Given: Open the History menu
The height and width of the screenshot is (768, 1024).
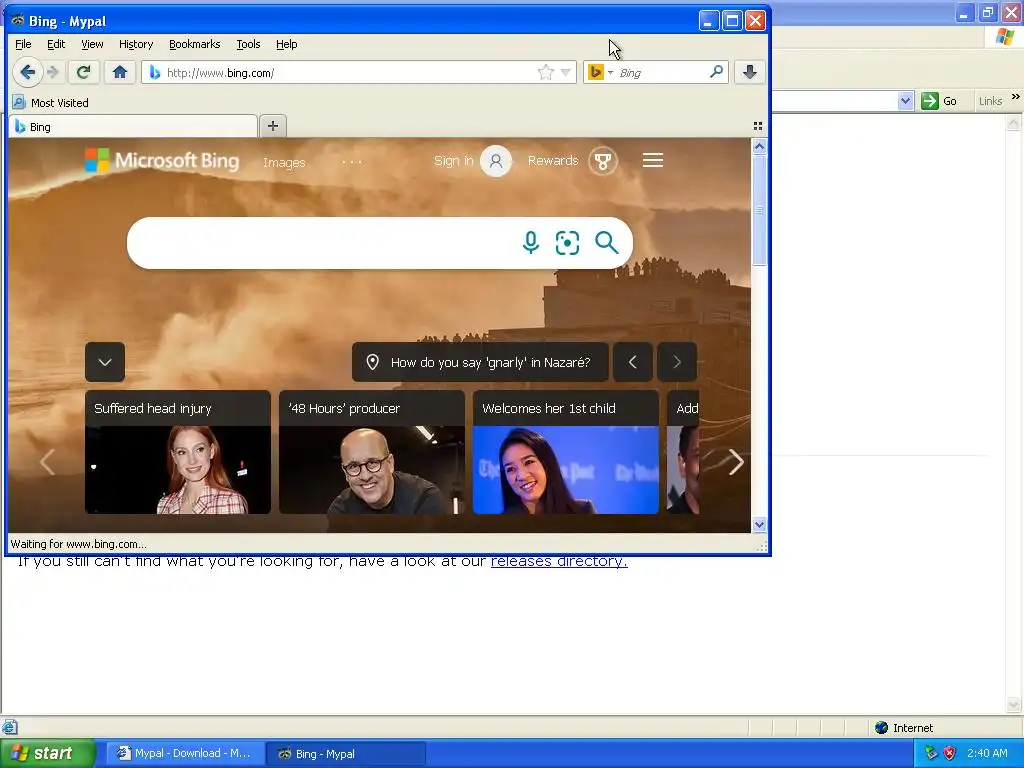Looking at the screenshot, I should 136,44.
